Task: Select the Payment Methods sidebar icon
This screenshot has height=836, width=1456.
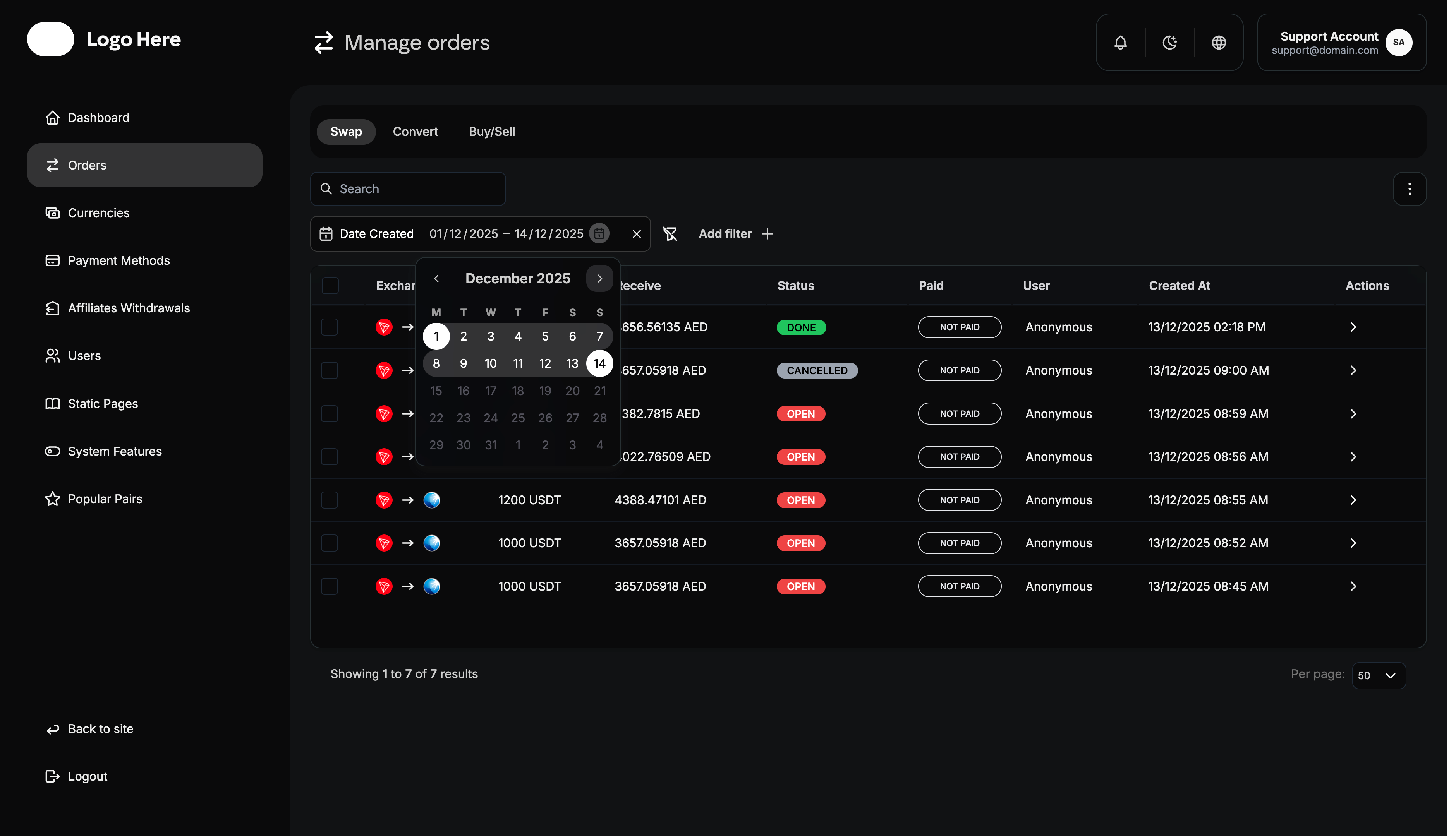Action: pyautogui.click(x=52, y=260)
